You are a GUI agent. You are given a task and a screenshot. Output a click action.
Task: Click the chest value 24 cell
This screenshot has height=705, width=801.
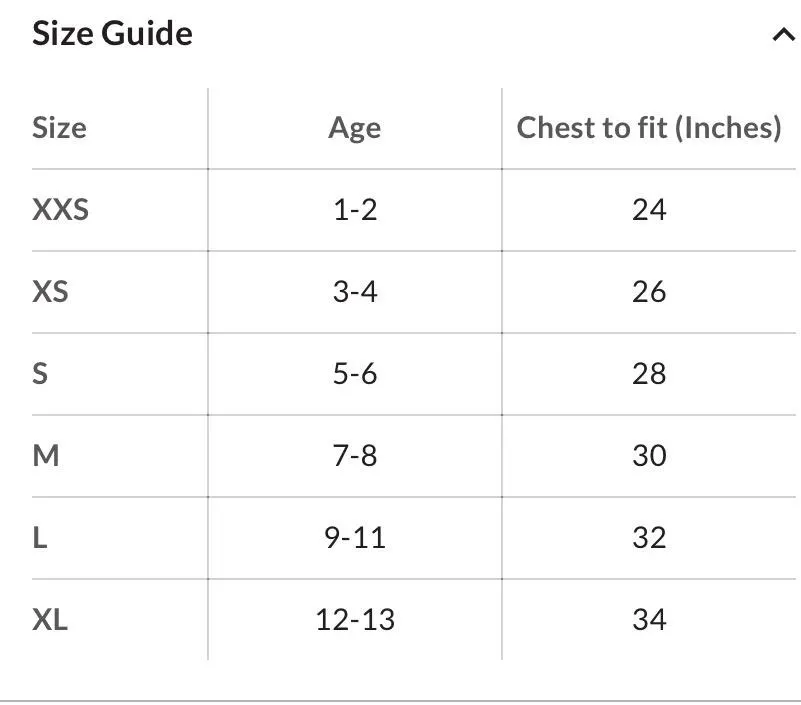[x=648, y=210]
